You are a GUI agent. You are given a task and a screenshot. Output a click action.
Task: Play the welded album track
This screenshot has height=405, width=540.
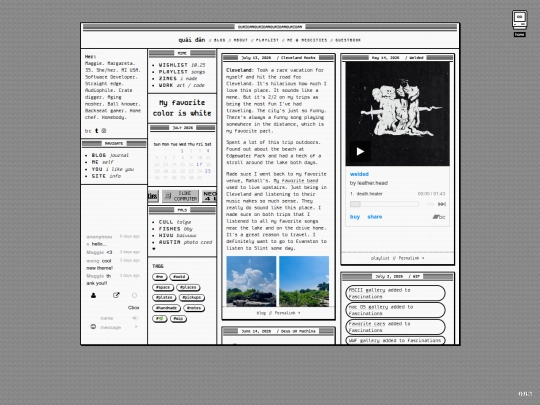[x=360, y=152]
